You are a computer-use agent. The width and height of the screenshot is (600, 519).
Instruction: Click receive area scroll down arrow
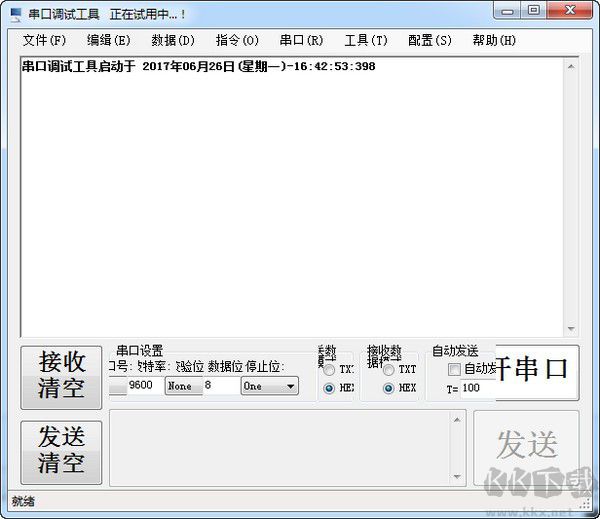pyautogui.click(x=571, y=328)
